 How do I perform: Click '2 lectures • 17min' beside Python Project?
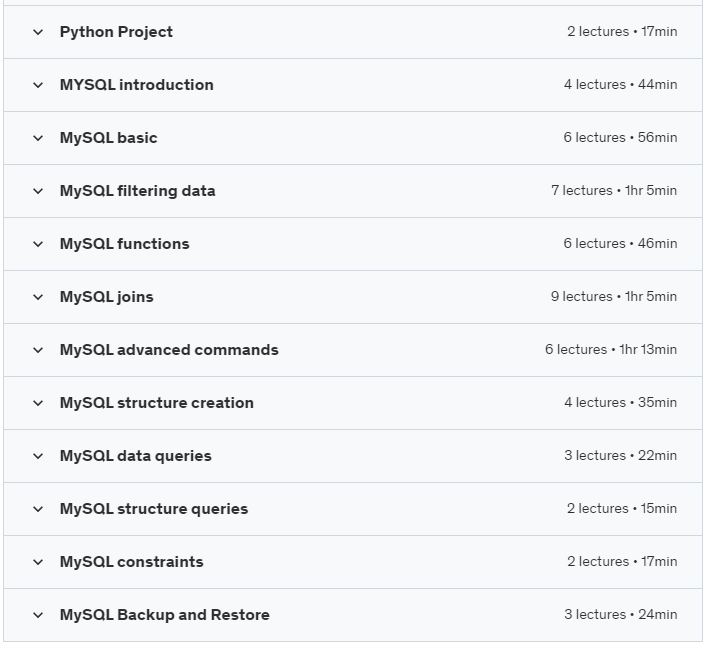(x=622, y=32)
